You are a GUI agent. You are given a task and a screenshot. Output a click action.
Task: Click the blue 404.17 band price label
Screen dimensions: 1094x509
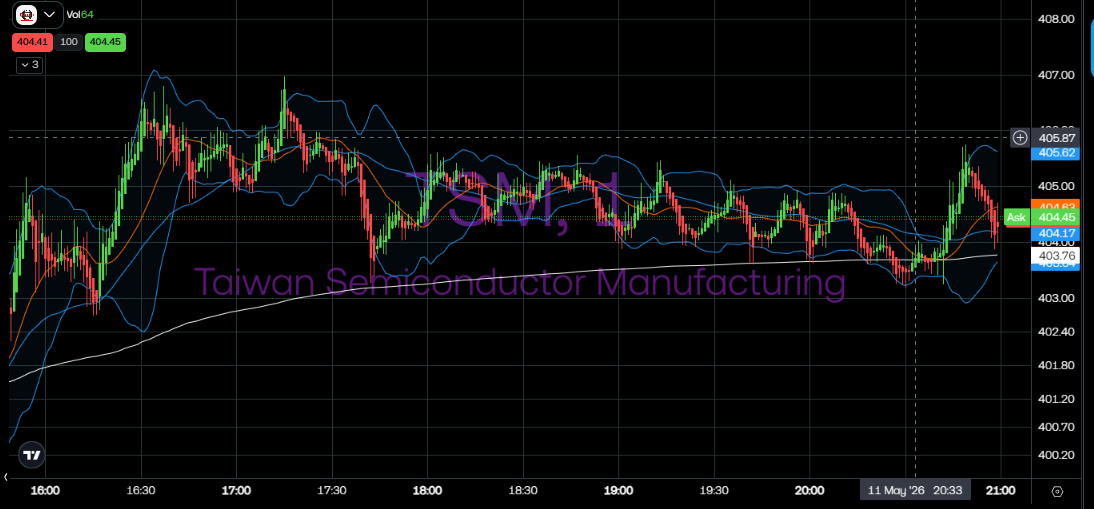(1055, 233)
